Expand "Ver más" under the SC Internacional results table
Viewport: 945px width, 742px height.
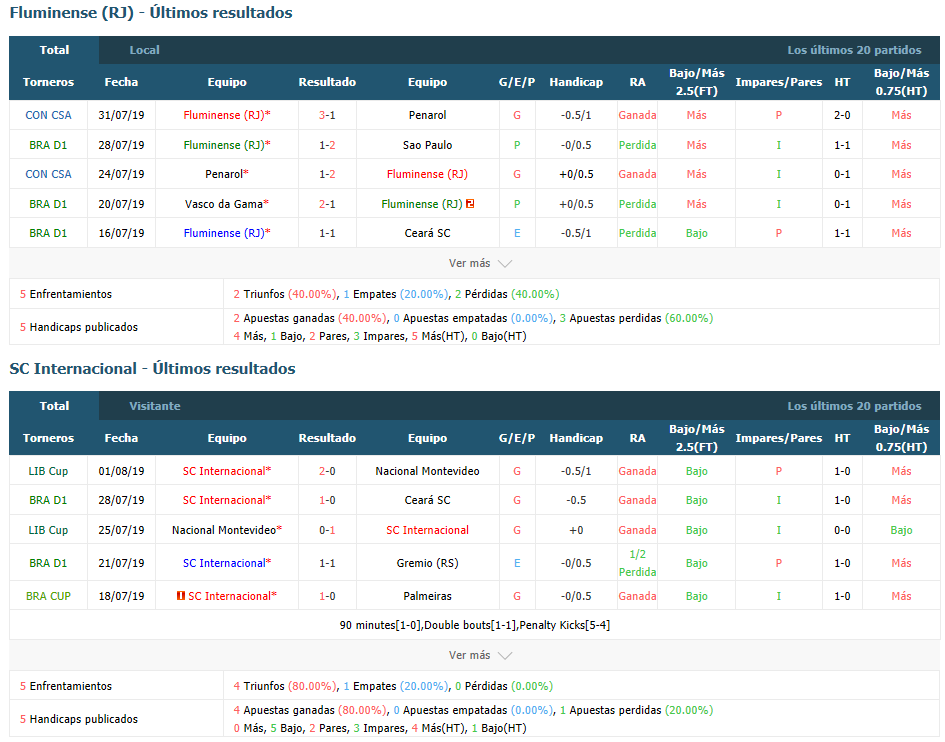pyautogui.click(x=480, y=655)
